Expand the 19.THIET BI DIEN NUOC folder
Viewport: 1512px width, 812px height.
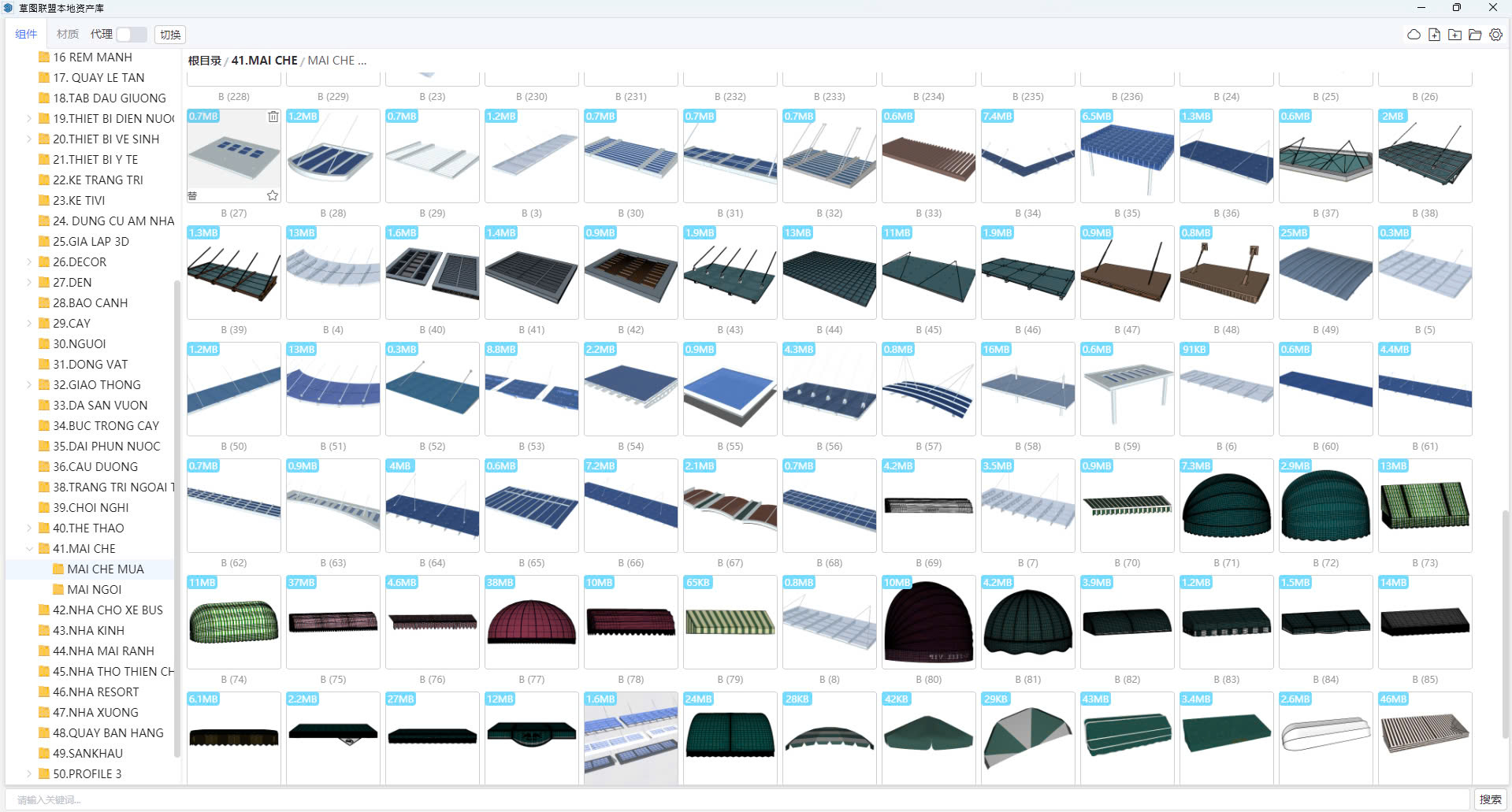pos(29,119)
